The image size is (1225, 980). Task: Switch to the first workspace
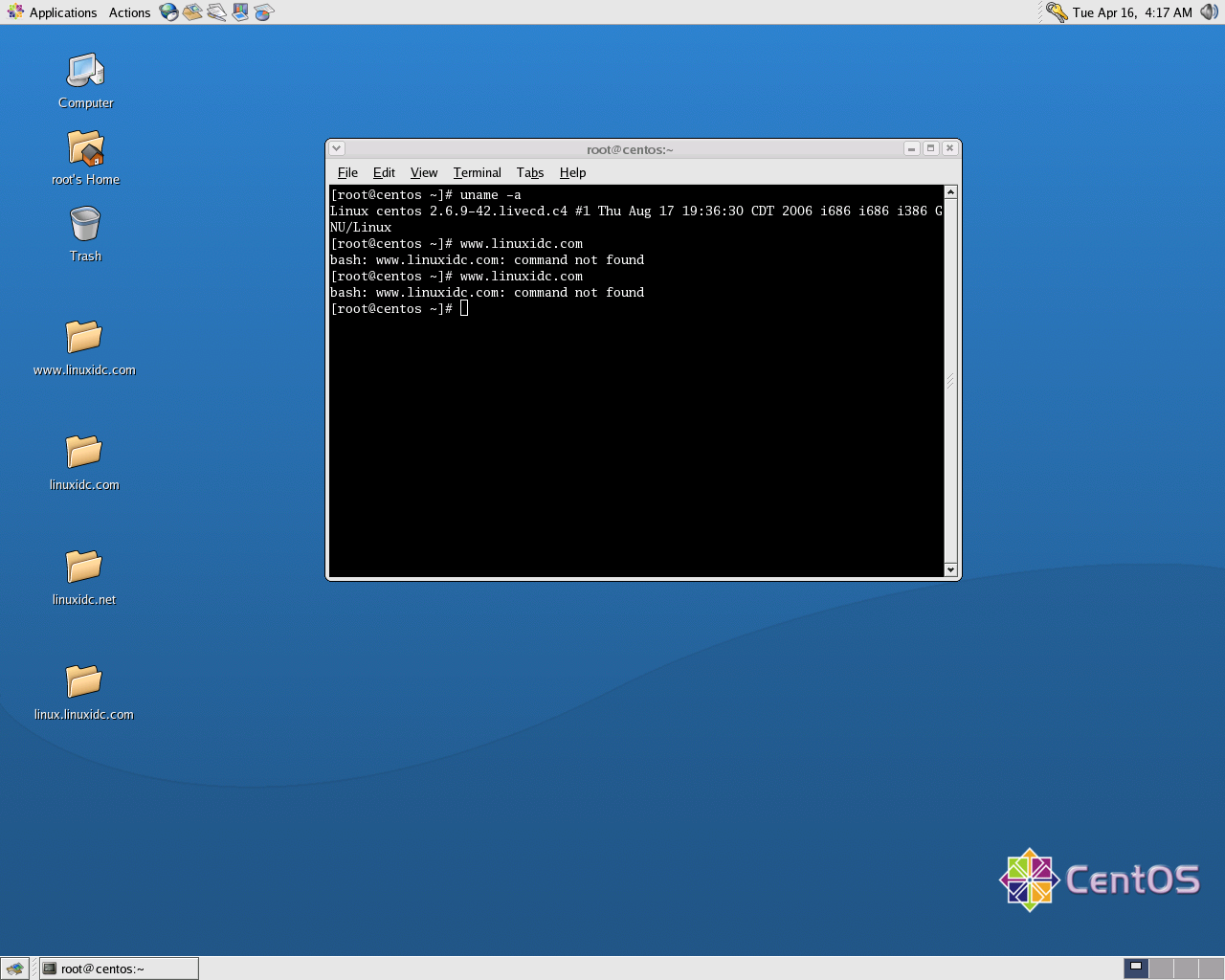pyautogui.click(x=1136, y=969)
